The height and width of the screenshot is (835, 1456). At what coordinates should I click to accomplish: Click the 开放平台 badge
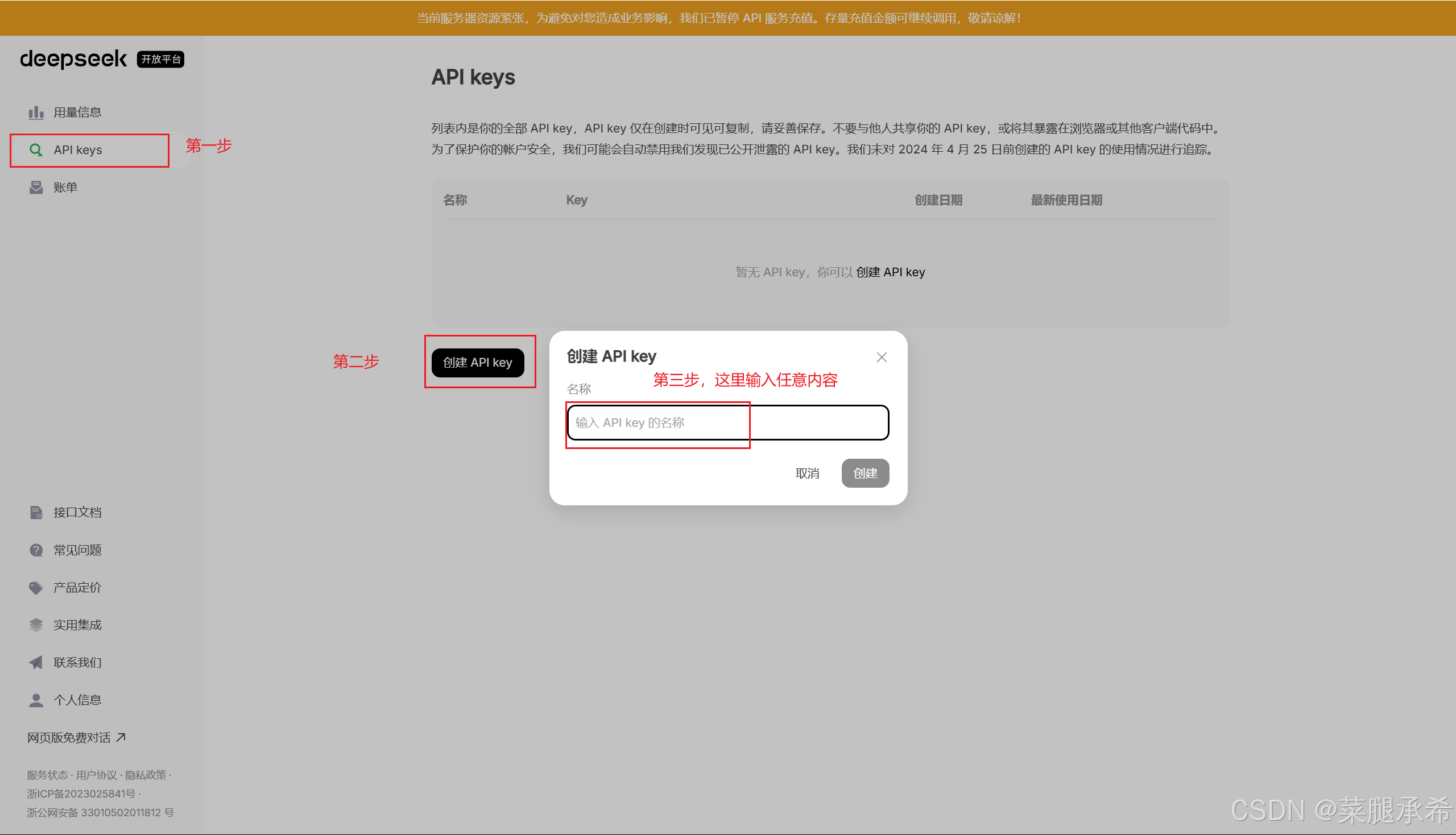click(x=160, y=59)
